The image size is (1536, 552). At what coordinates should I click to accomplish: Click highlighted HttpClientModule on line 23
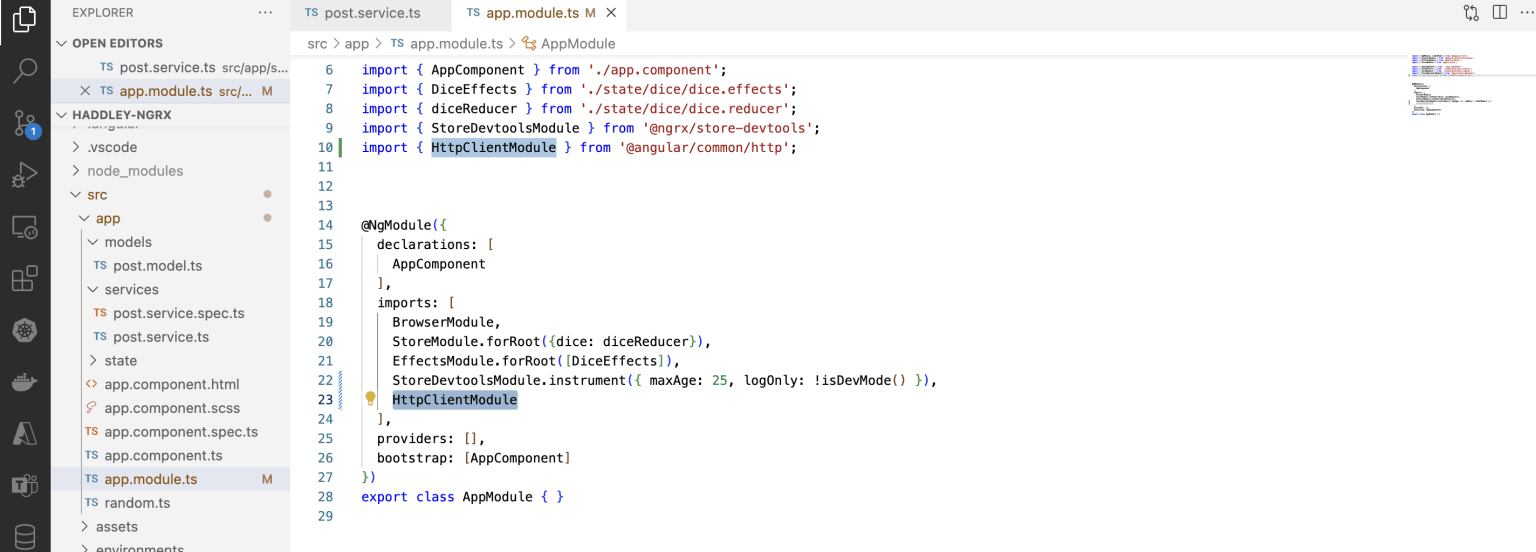[455, 400]
